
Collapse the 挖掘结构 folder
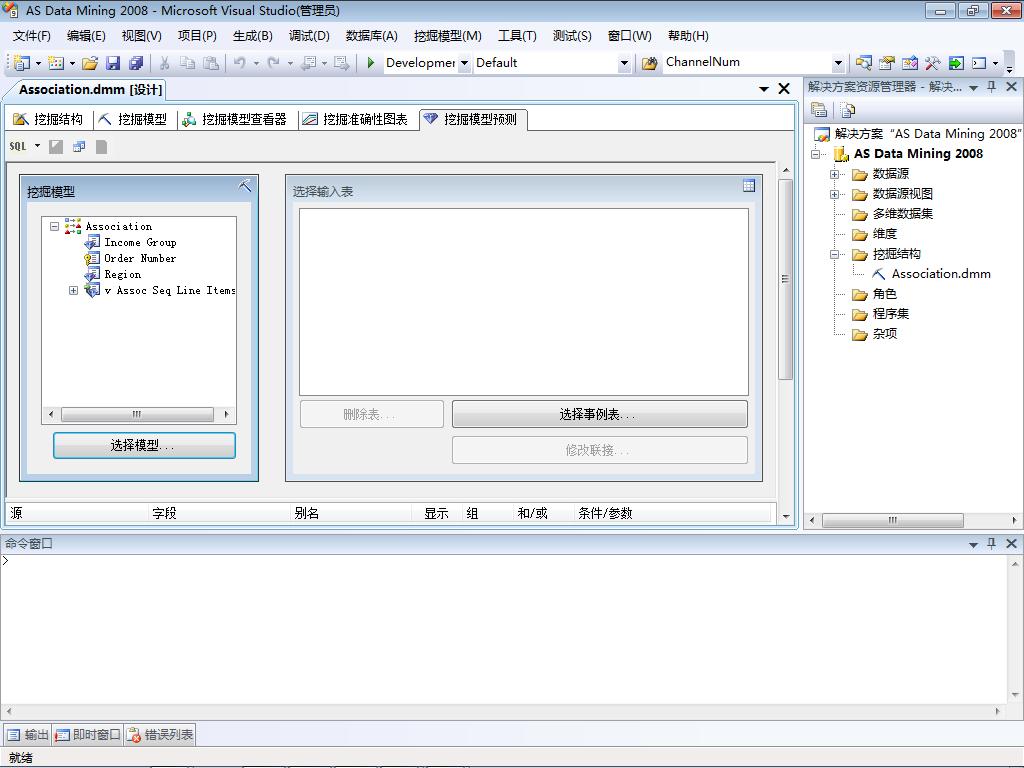[834, 255]
